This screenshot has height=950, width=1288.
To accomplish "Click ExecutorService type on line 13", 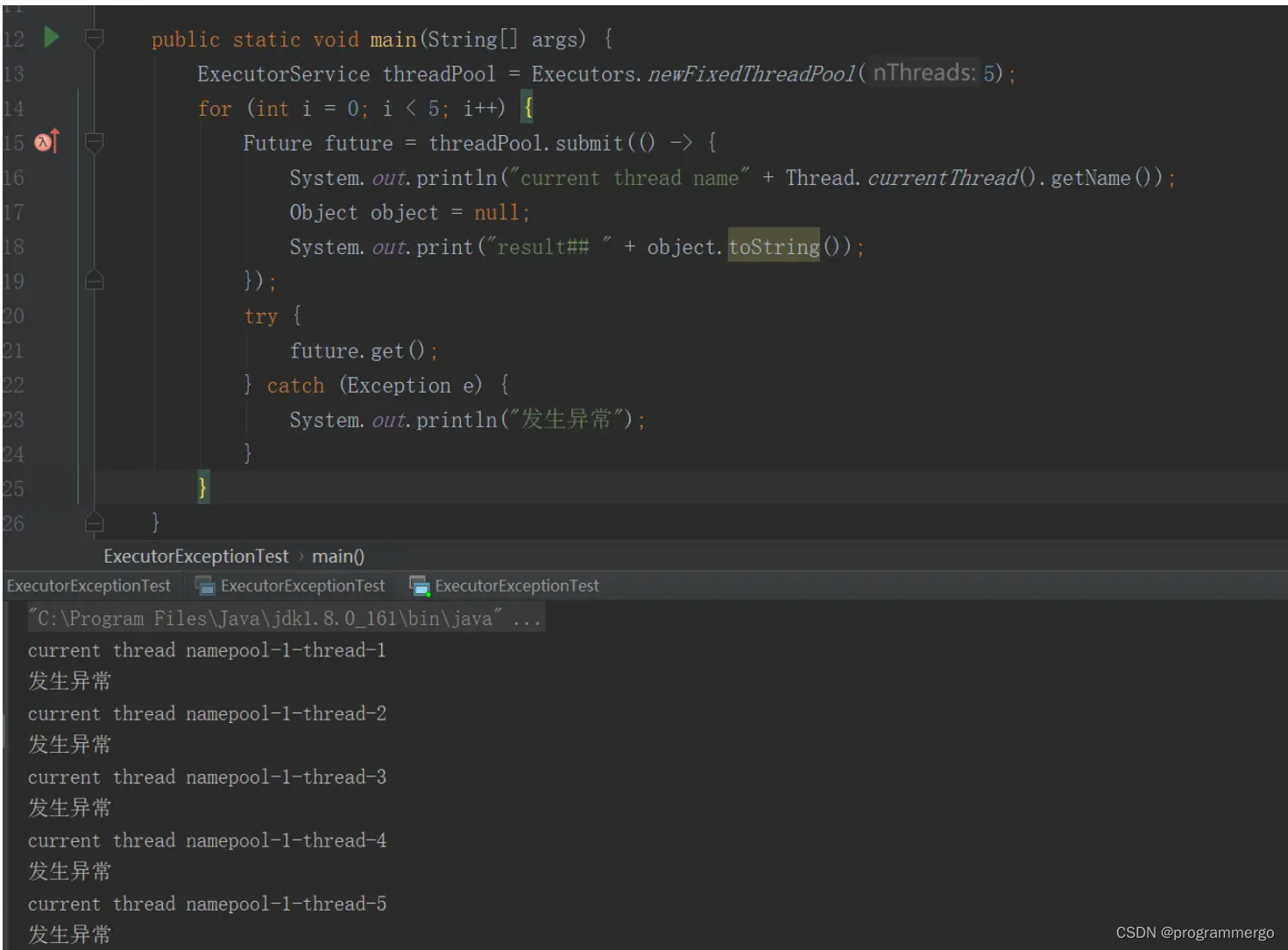I will point(283,74).
